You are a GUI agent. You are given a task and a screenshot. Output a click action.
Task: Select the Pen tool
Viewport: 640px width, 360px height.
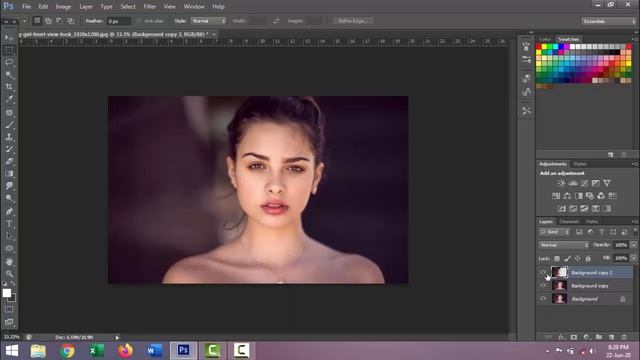9,211
